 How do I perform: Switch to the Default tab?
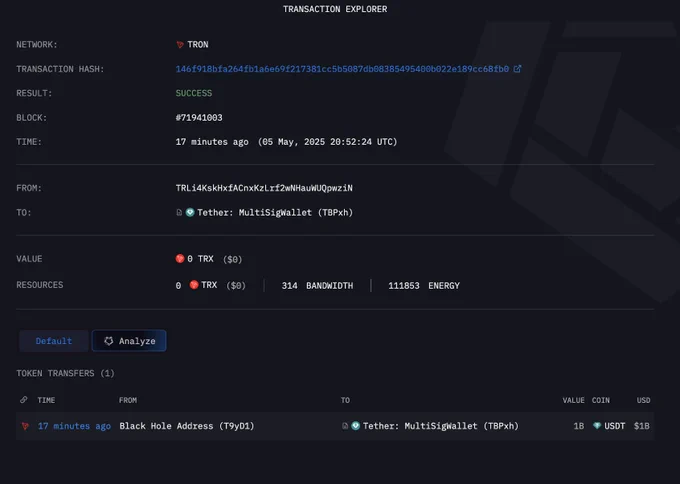(x=54, y=341)
